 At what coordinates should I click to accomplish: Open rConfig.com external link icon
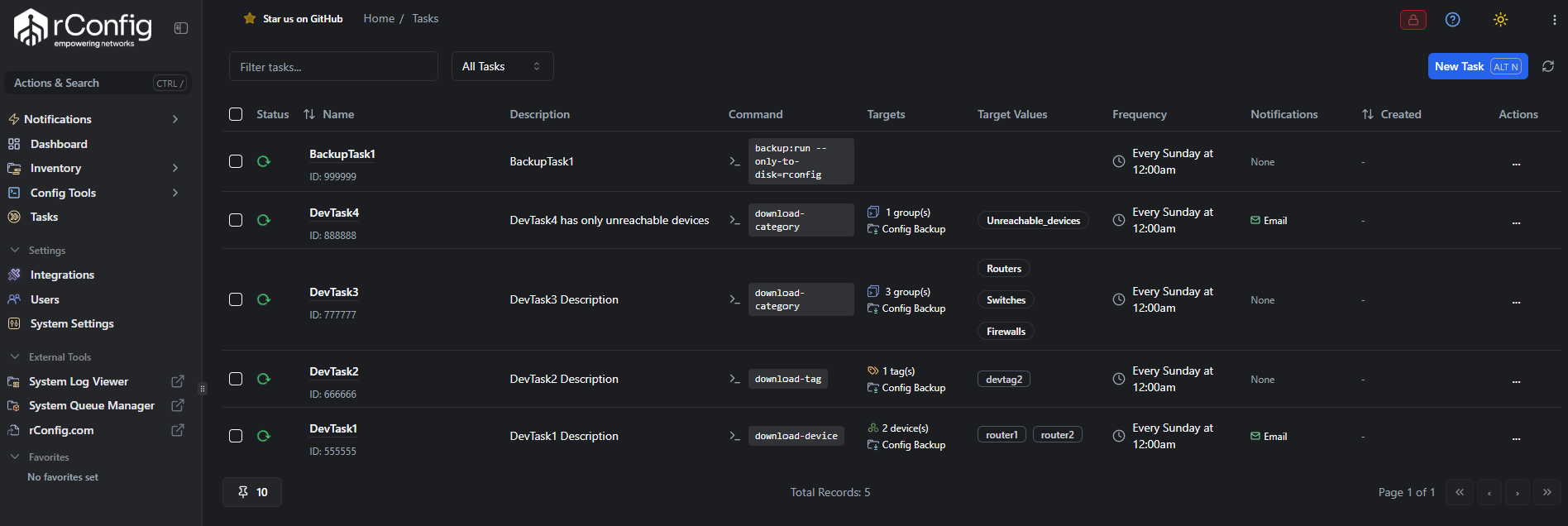[178, 430]
